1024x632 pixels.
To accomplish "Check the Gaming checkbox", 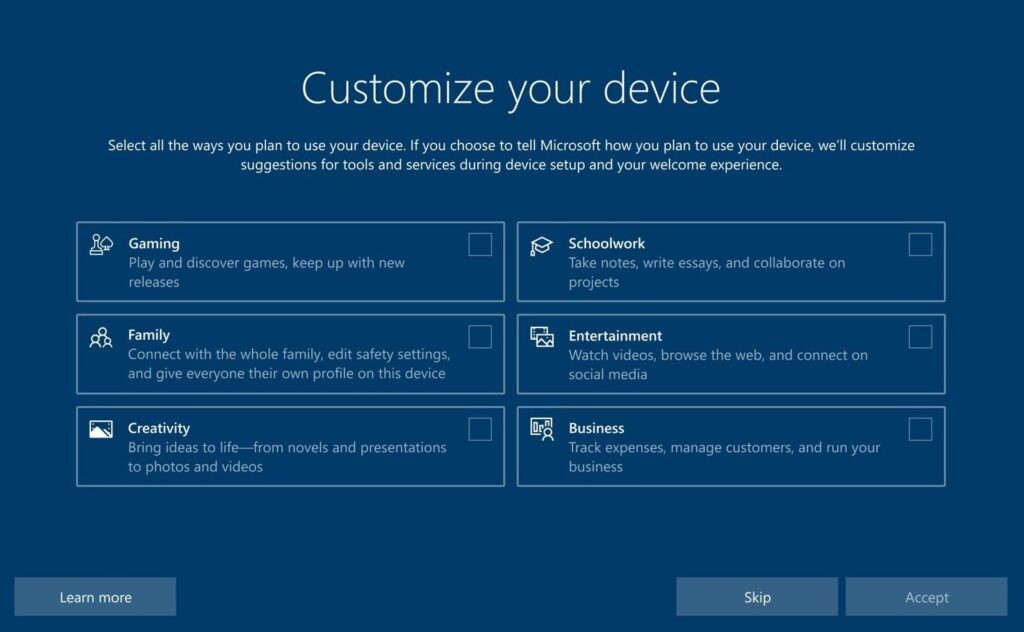I will 480,245.
